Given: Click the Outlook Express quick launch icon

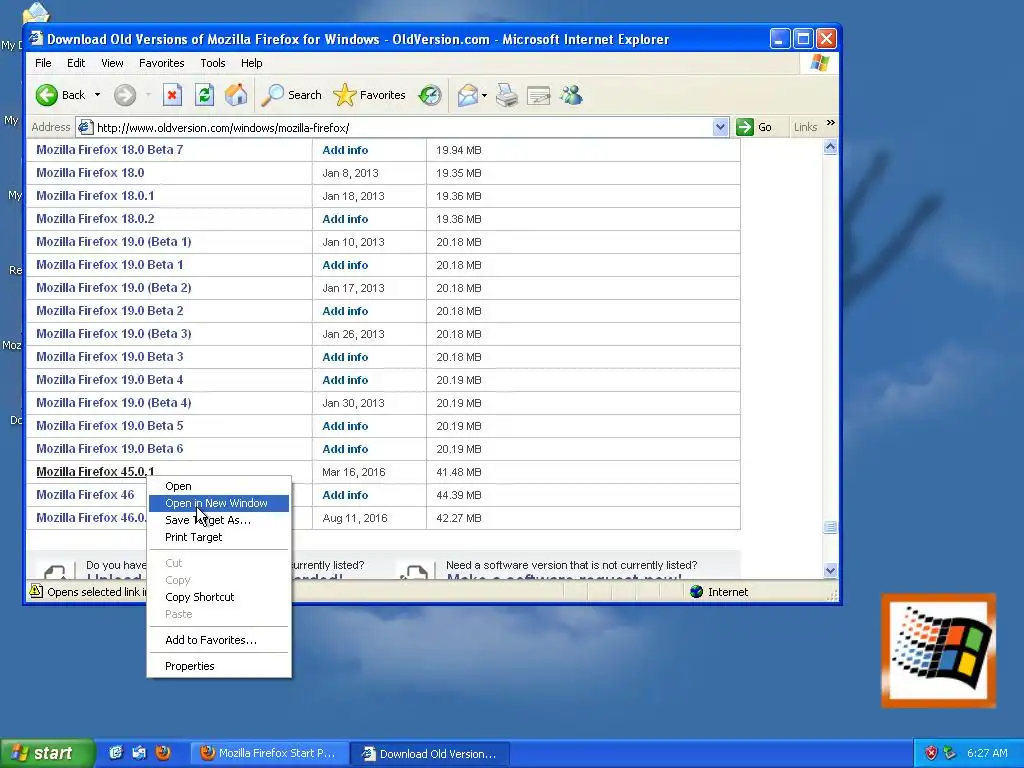Looking at the screenshot, I should 139,753.
